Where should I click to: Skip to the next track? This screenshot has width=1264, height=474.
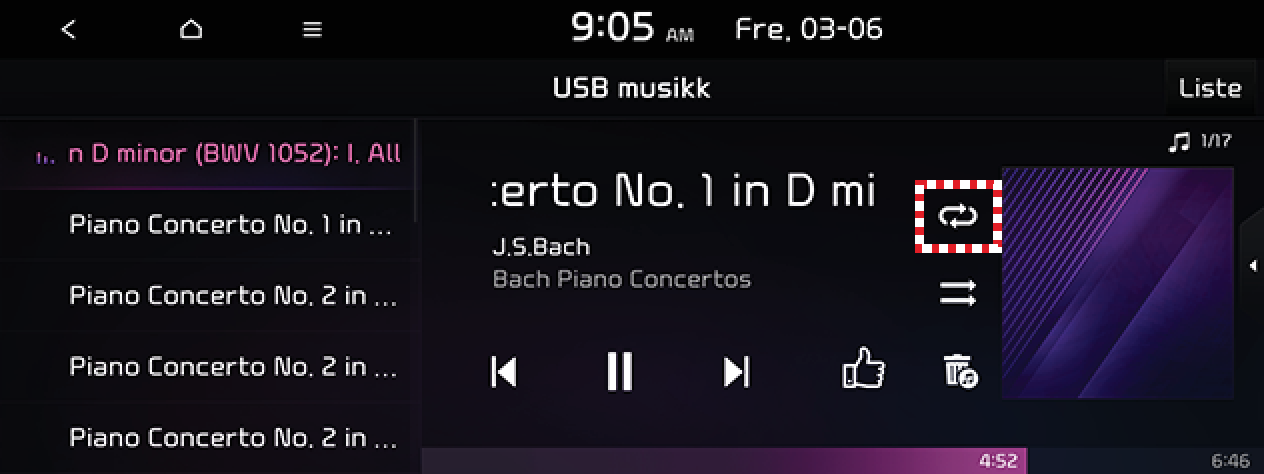[736, 372]
